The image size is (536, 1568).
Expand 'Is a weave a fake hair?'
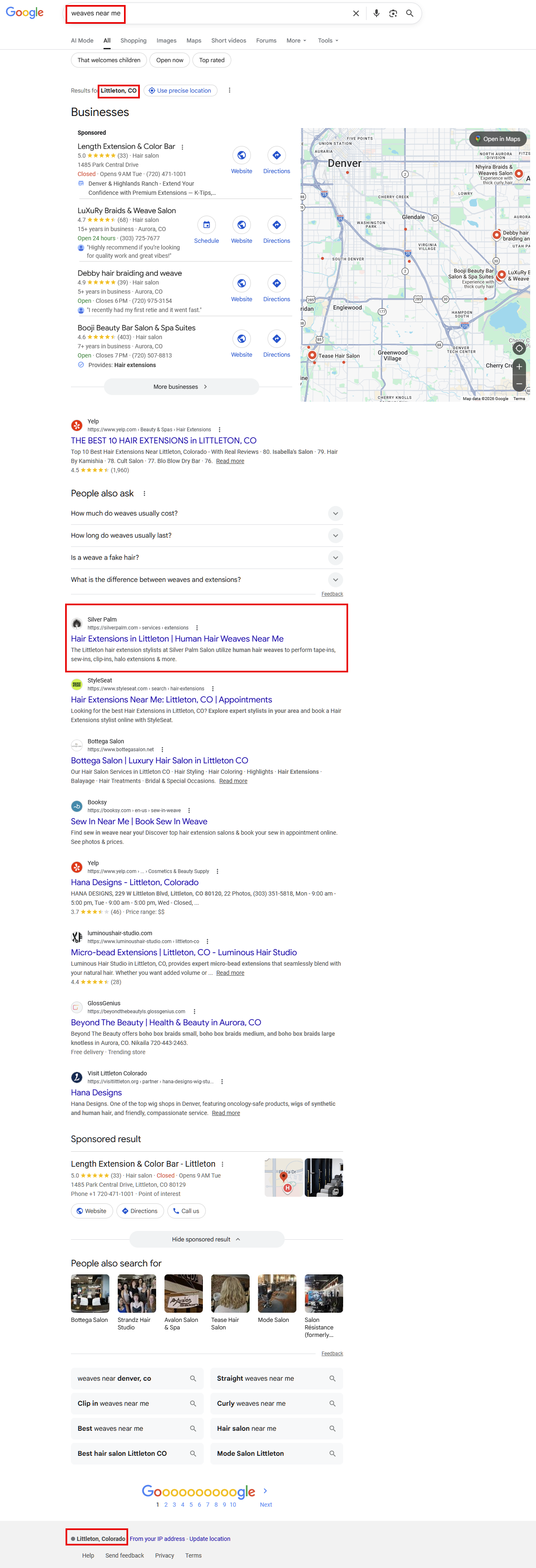coord(207,558)
